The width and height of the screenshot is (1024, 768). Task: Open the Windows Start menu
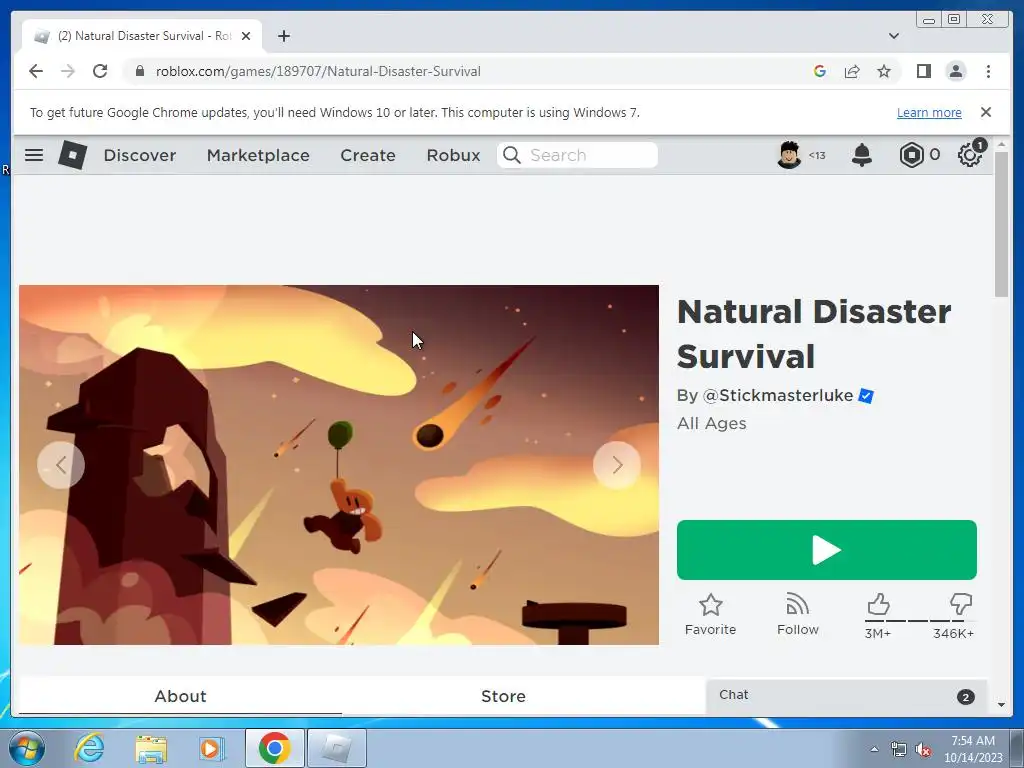click(x=27, y=748)
